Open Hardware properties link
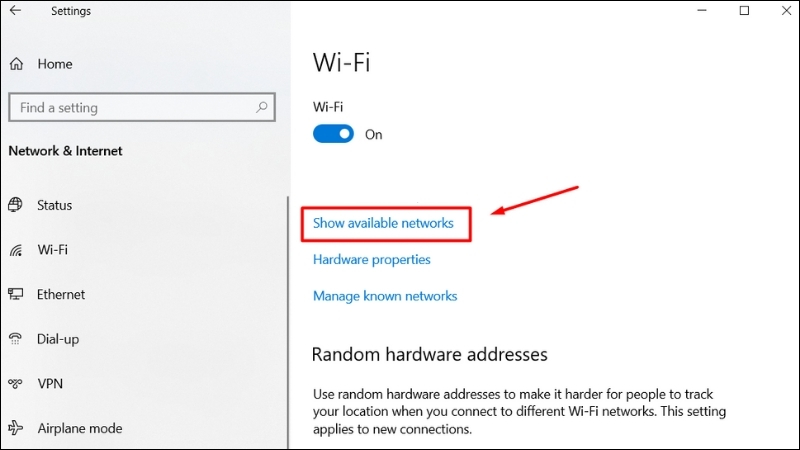The width and height of the screenshot is (800, 450). pos(371,260)
